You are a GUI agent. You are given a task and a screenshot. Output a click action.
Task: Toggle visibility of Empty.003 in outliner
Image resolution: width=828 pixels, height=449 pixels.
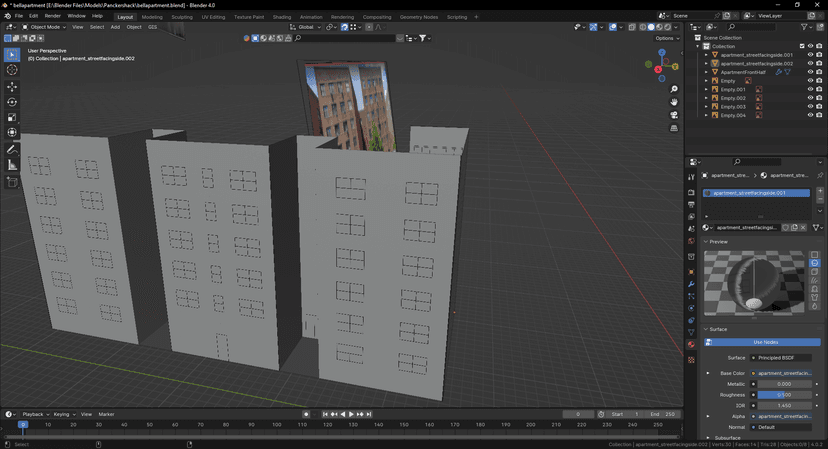[x=810, y=106]
